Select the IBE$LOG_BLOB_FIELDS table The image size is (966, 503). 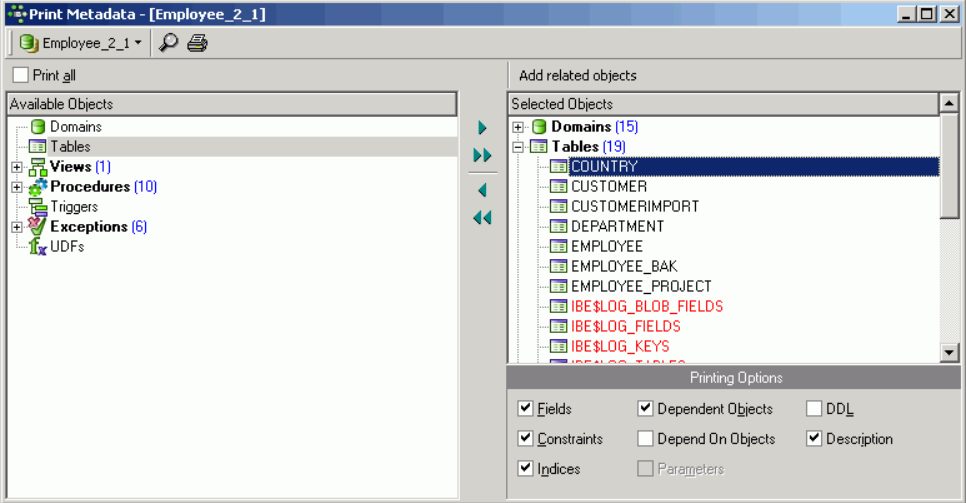click(646, 306)
